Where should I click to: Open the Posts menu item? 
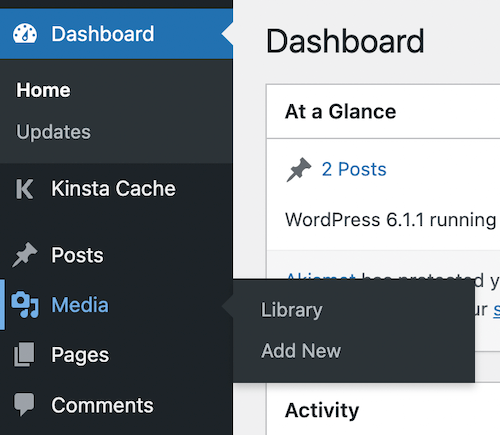point(116,255)
